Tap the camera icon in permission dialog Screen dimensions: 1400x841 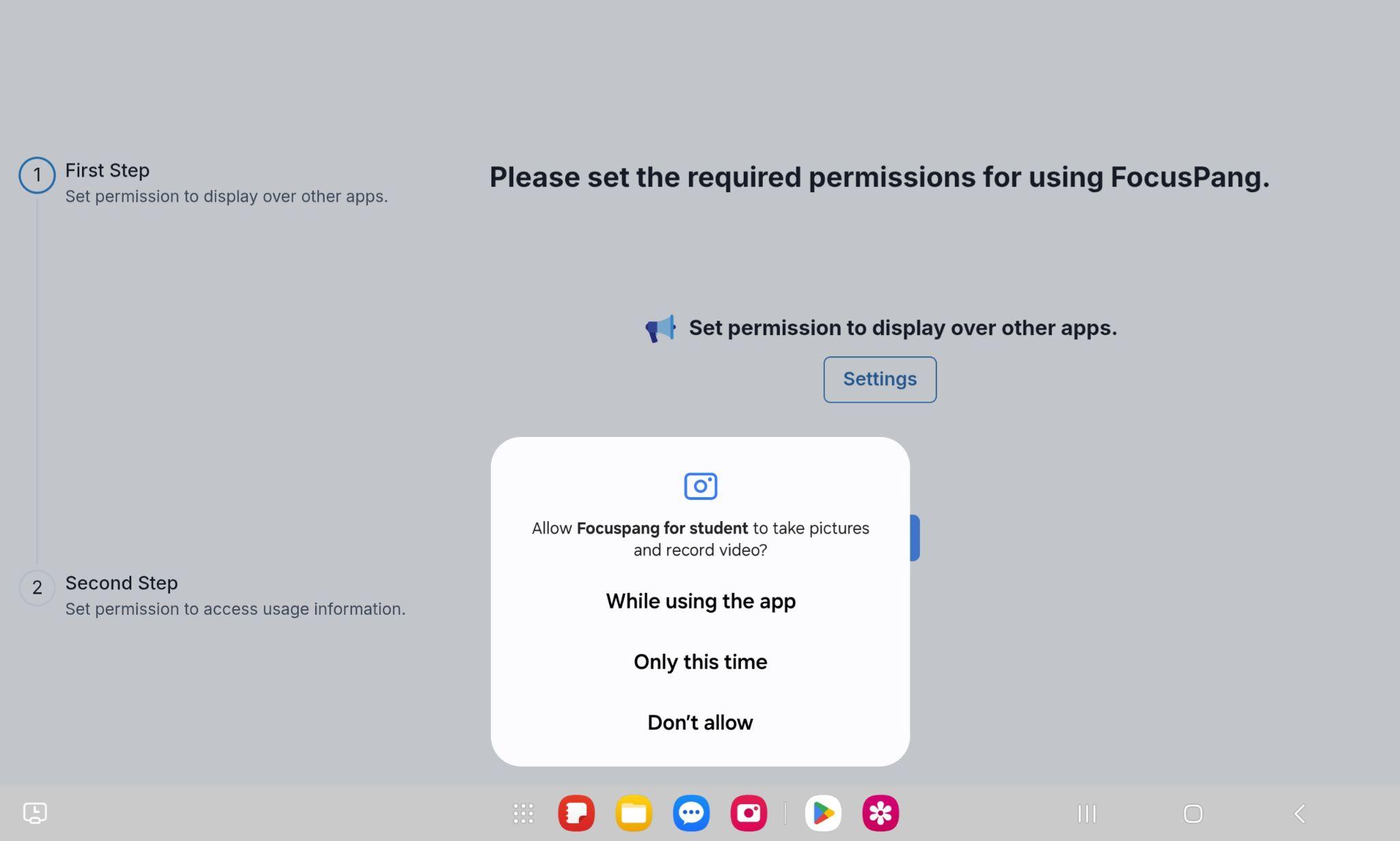point(700,486)
